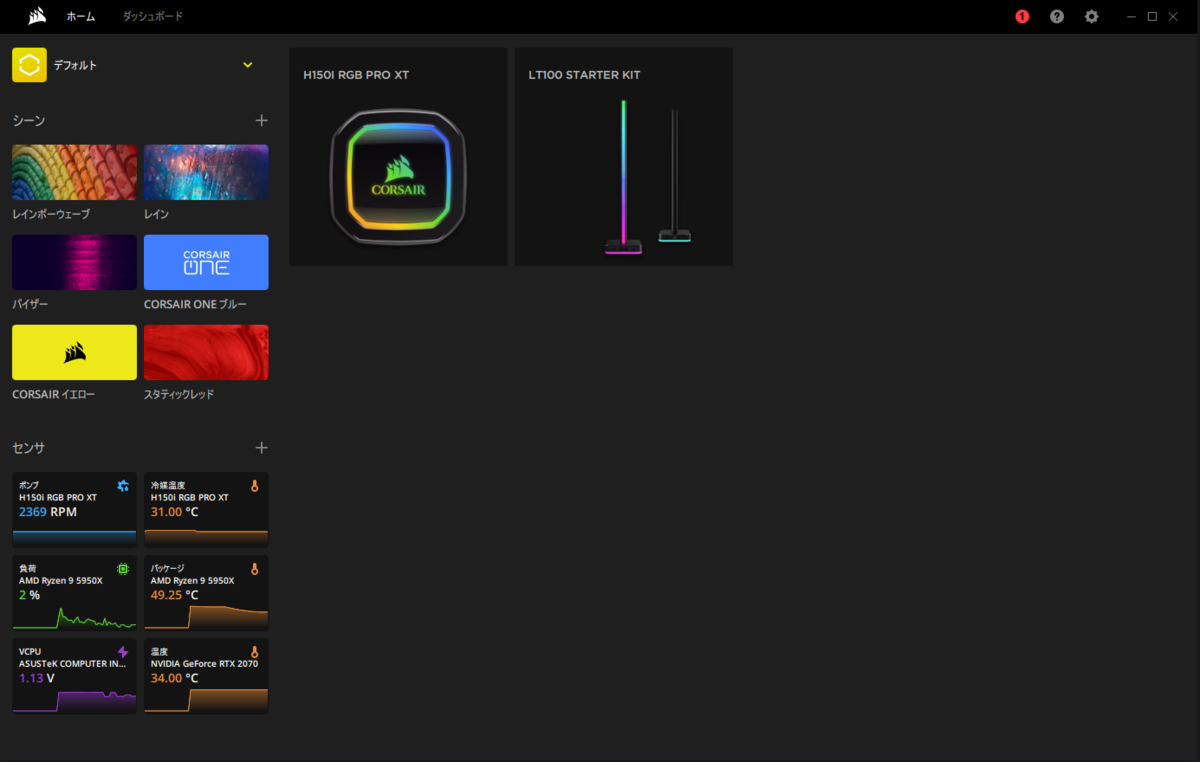The height and width of the screenshot is (762, 1200).
Task: Switch to the ダッシュボード tab
Action: [x=153, y=17]
